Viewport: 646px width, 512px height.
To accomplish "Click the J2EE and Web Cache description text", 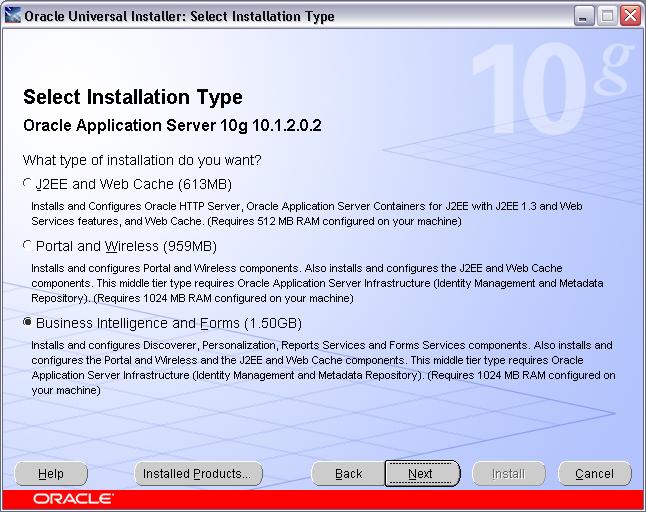I will 320,213.
